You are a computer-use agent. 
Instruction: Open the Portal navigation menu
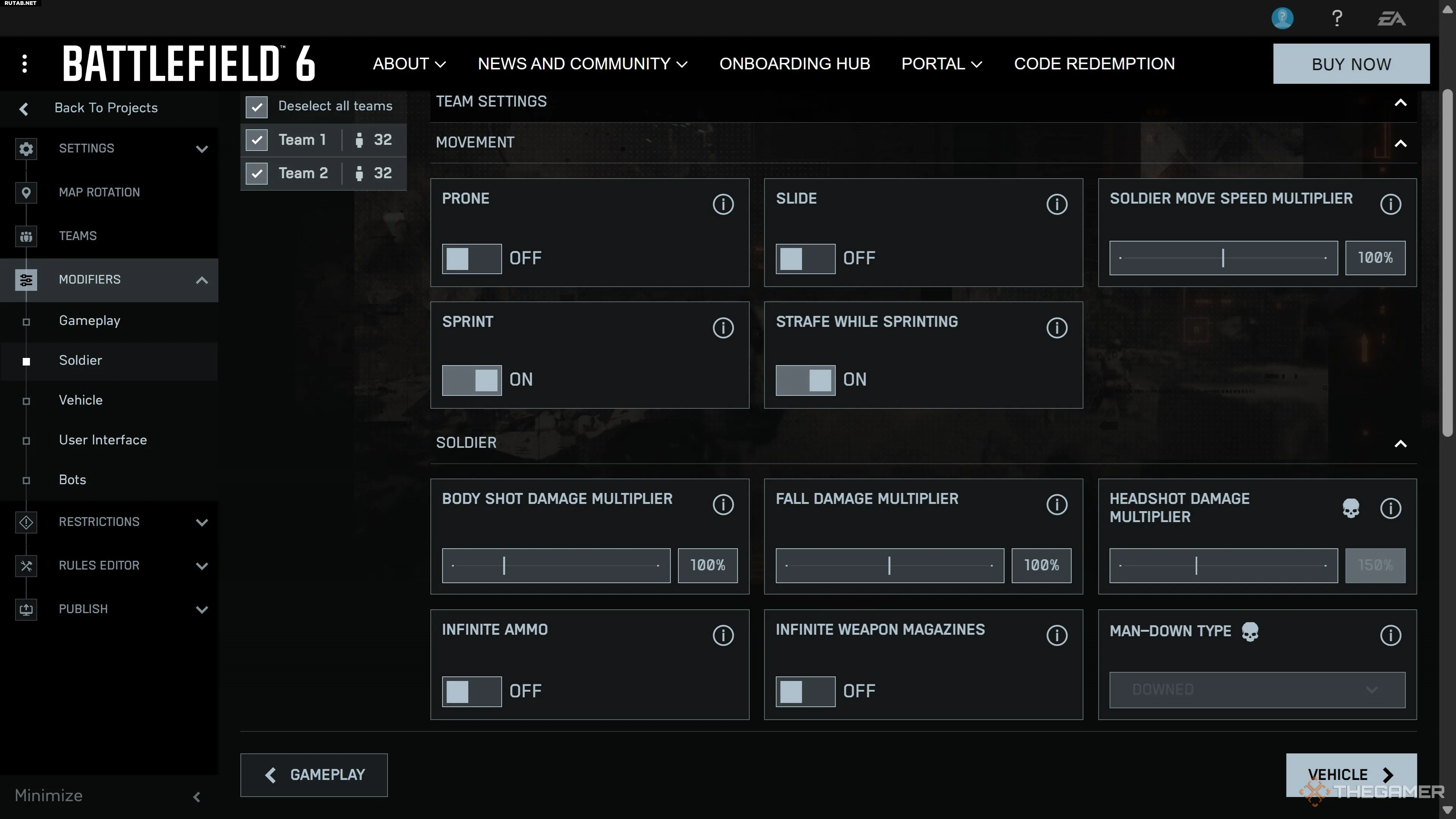coord(941,64)
